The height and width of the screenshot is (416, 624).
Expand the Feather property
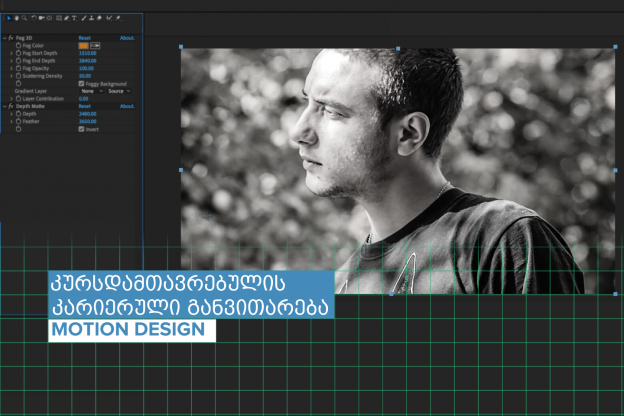point(12,121)
